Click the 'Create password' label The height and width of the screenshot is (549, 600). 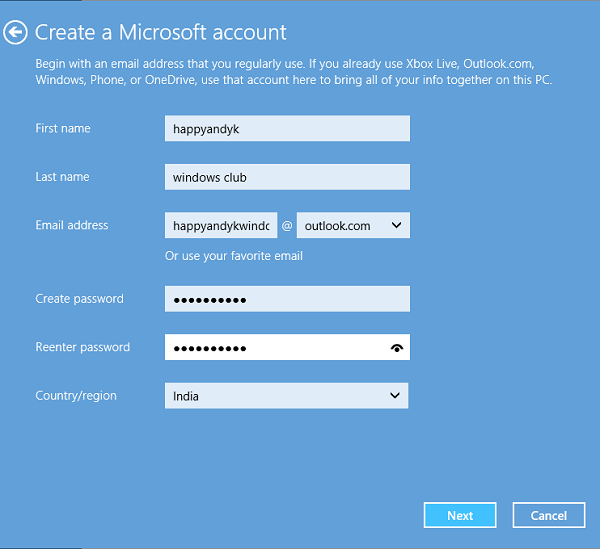(x=80, y=299)
